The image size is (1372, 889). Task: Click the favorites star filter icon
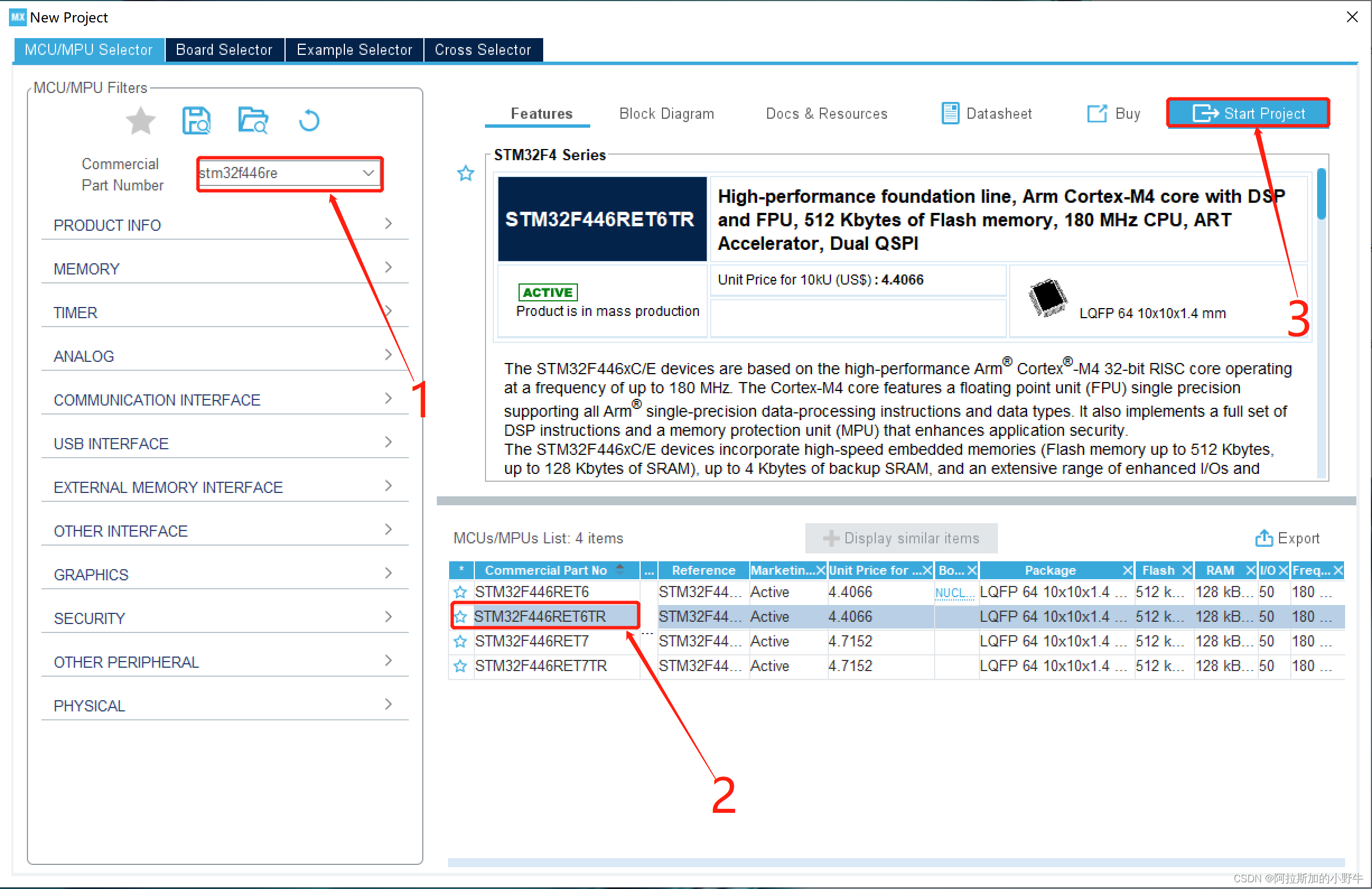(x=140, y=120)
